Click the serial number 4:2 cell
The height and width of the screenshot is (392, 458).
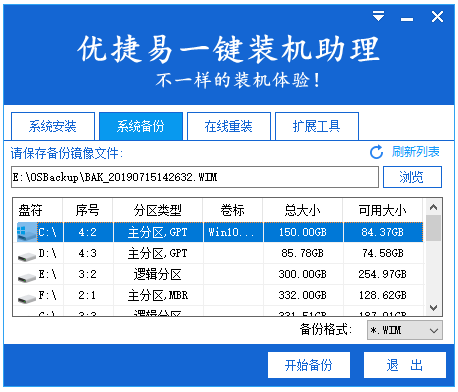click(x=88, y=232)
